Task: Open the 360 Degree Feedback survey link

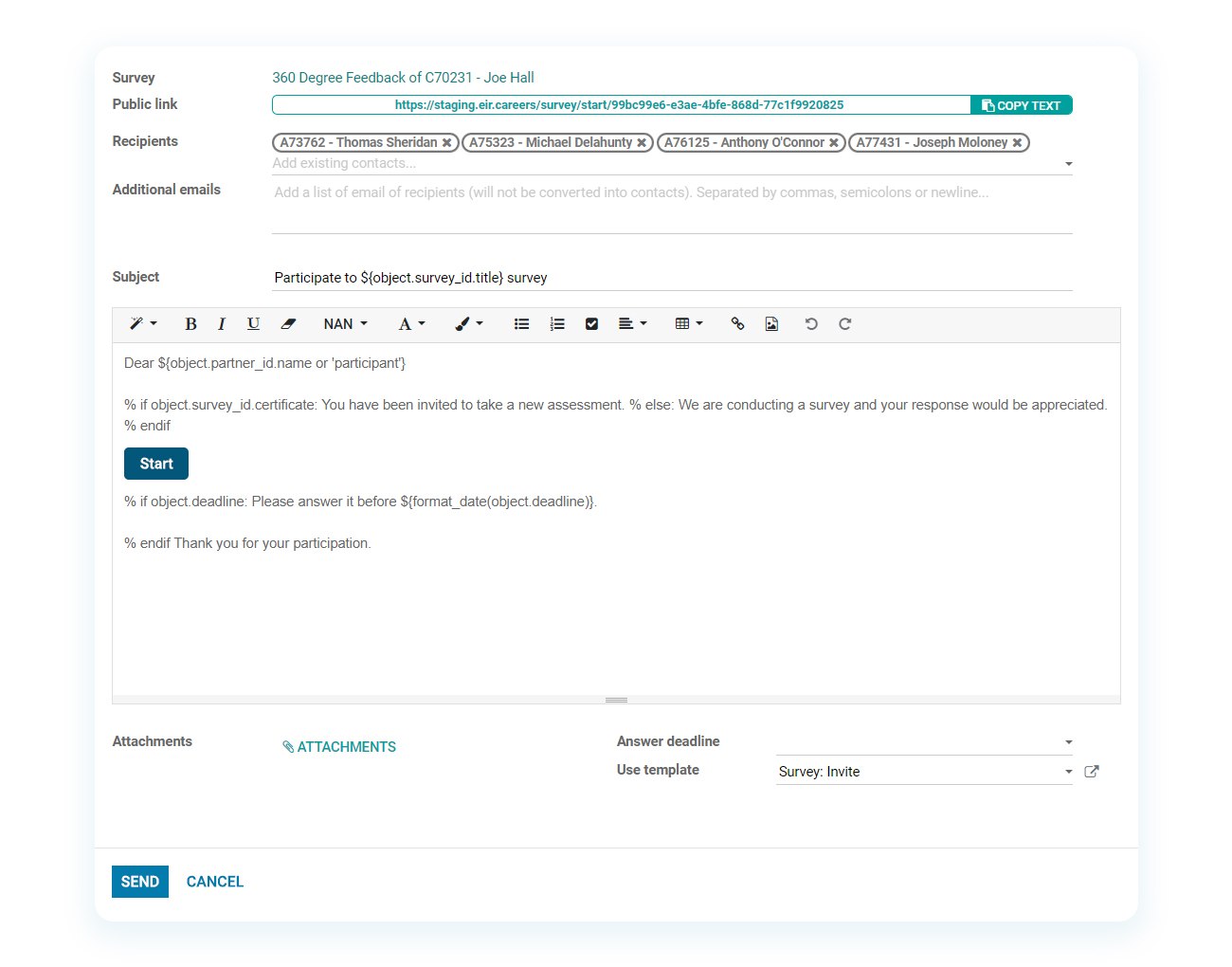Action: (403, 78)
